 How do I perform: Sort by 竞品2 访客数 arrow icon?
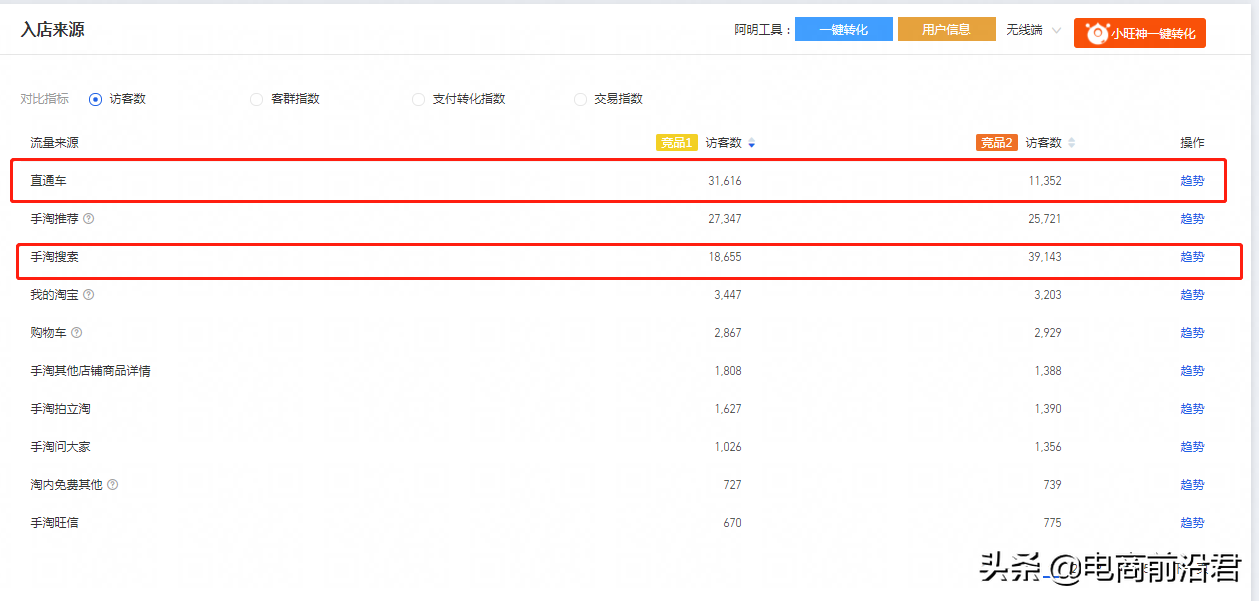pos(1071,143)
